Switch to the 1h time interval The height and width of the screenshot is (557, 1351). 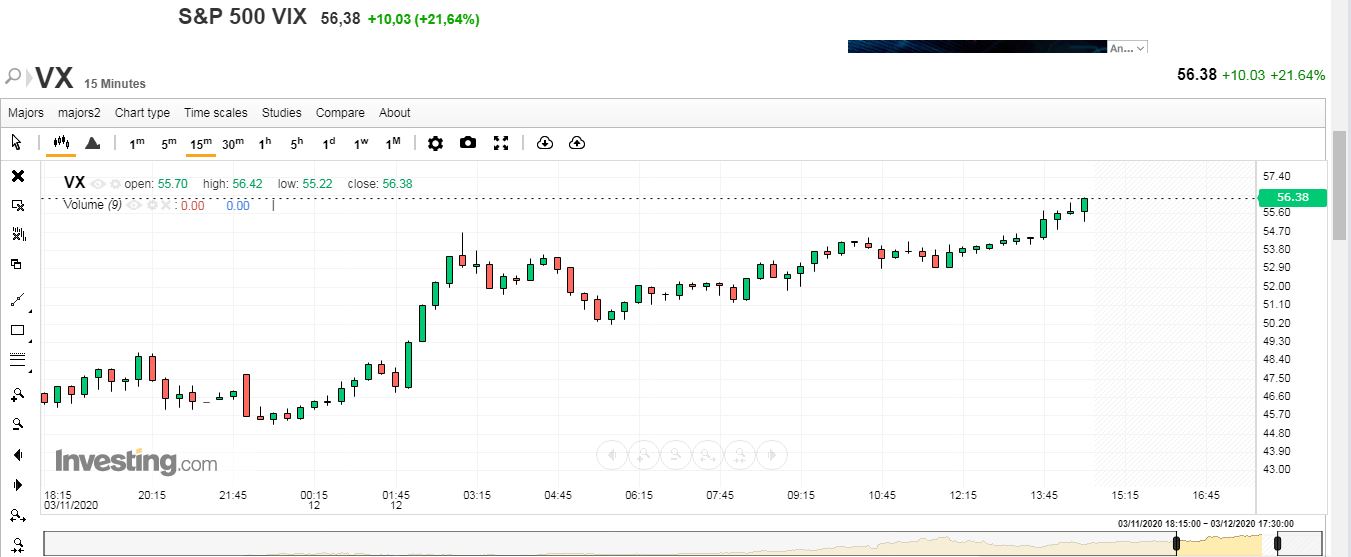pyautogui.click(x=265, y=143)
